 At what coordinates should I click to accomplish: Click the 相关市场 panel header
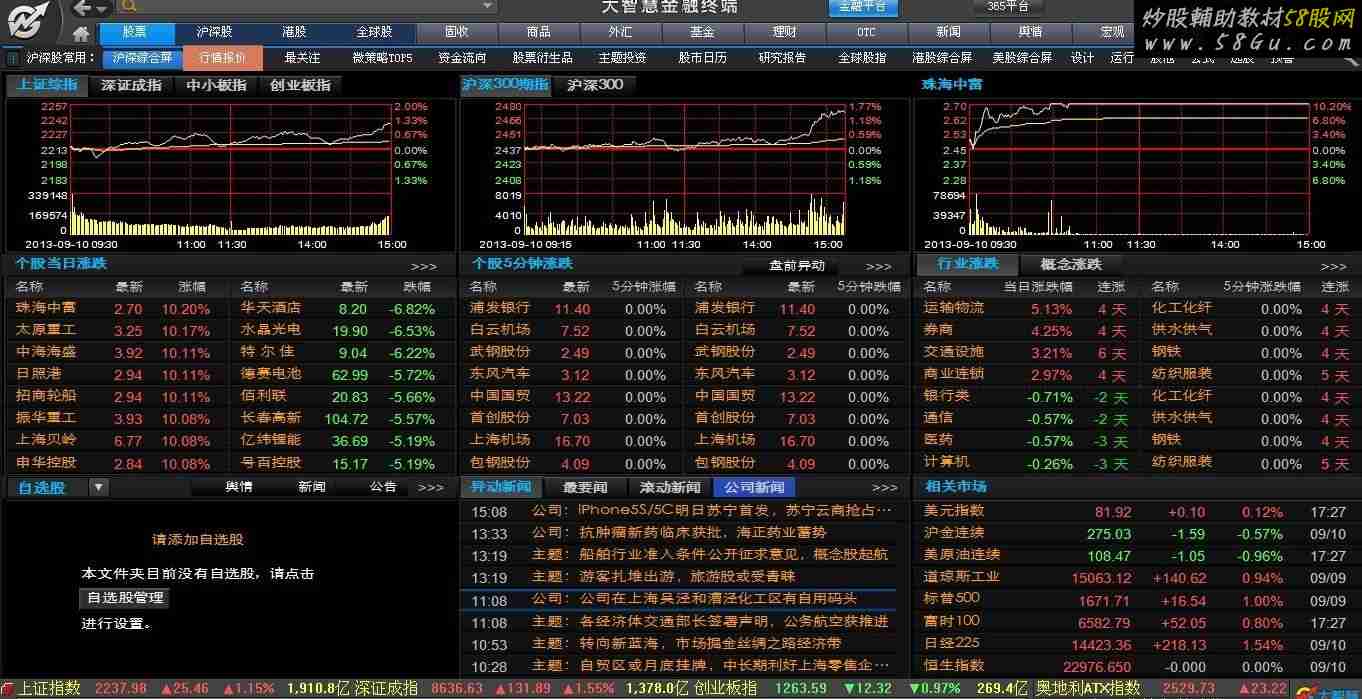(956, 487)
